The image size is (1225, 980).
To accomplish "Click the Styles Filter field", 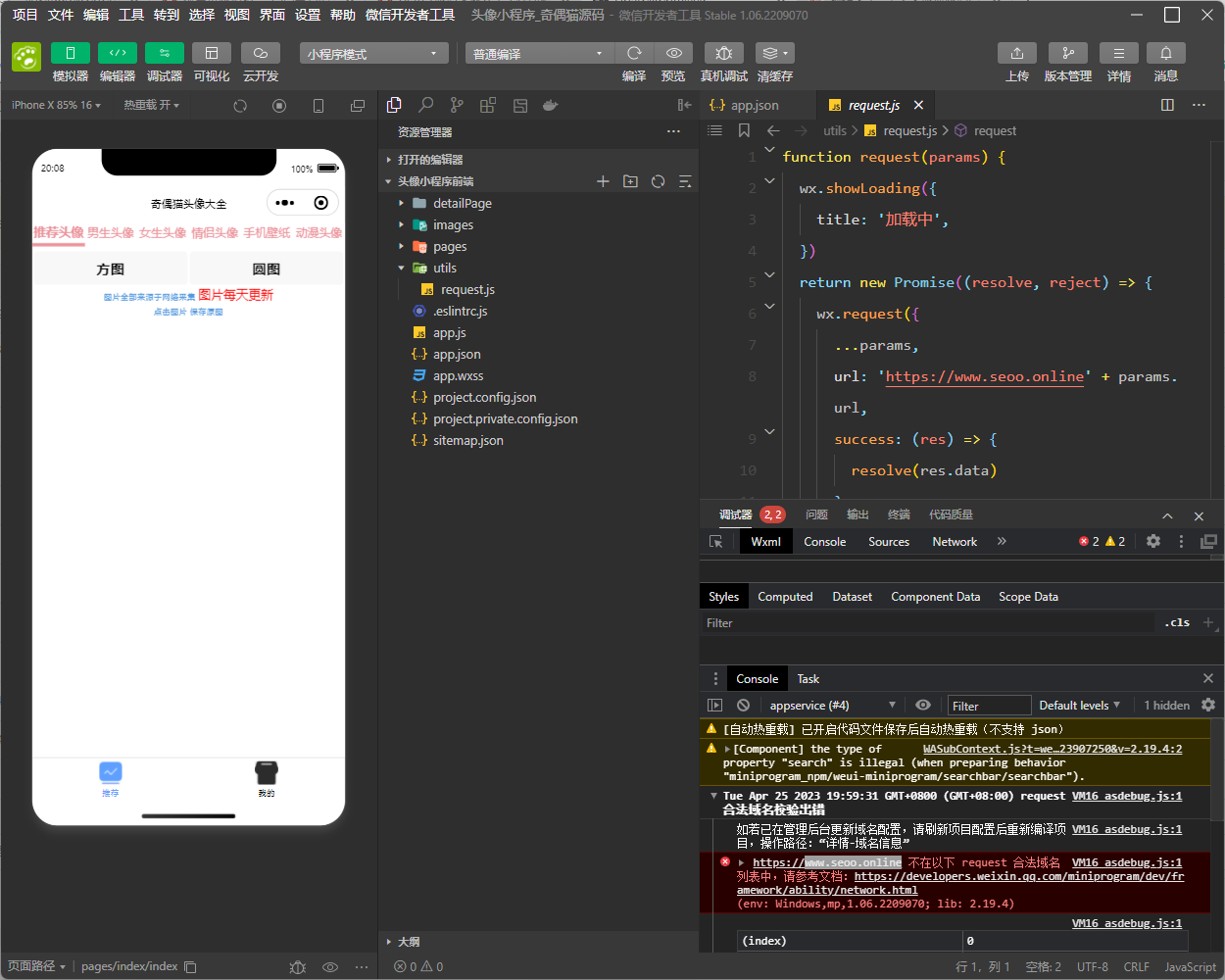I will pos(929,623).
